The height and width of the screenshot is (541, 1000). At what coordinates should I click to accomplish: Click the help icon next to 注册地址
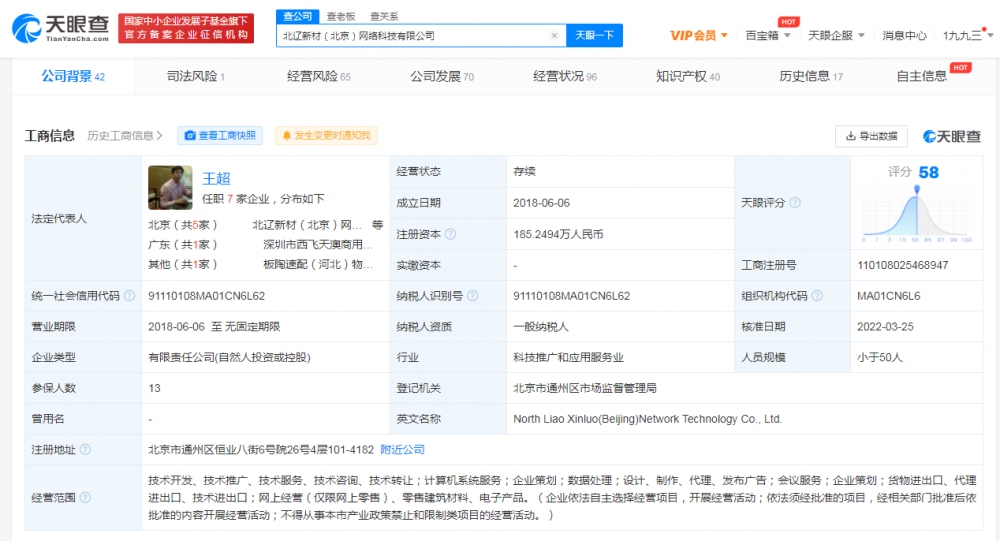point(85,450)
